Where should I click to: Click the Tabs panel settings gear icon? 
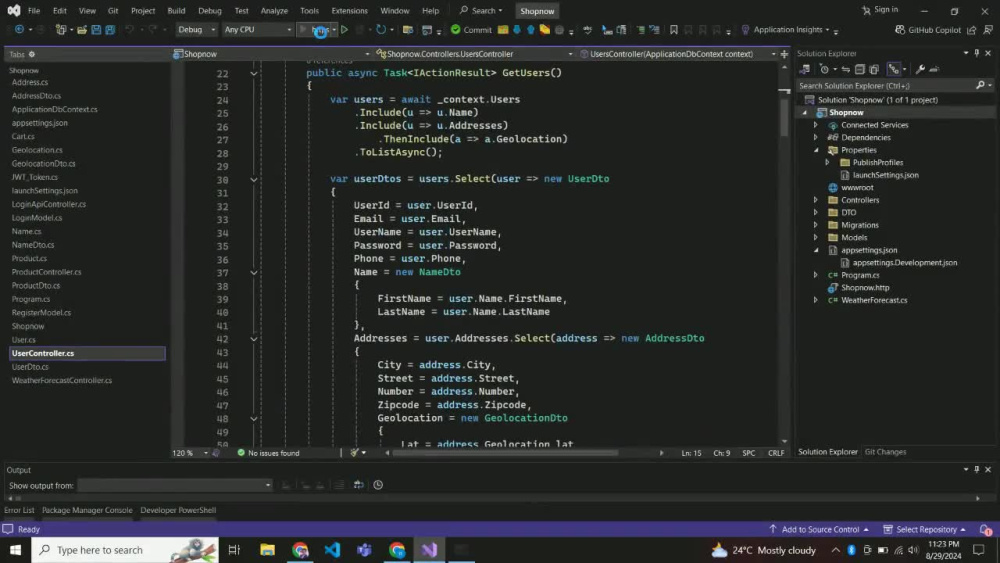point(32,54)
